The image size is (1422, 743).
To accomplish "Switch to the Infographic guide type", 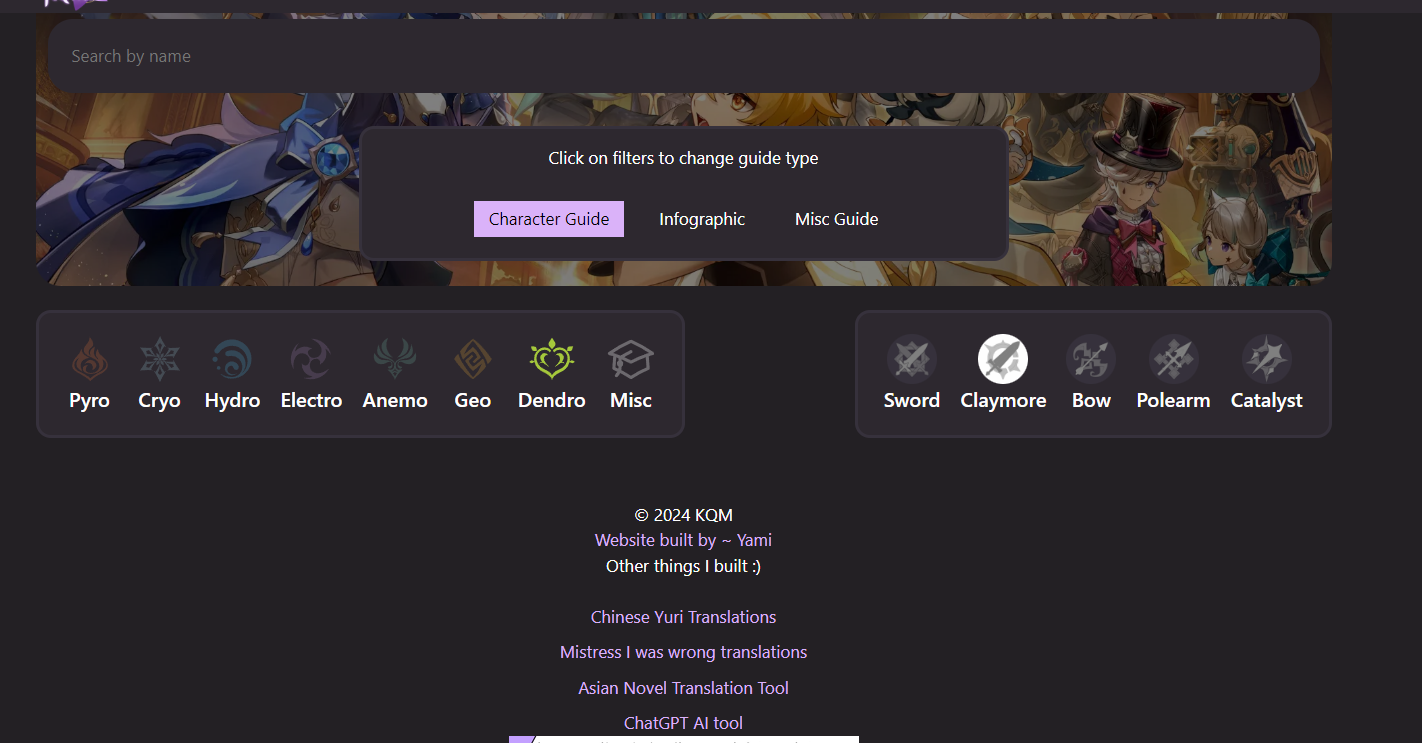I will pos(702,219).
